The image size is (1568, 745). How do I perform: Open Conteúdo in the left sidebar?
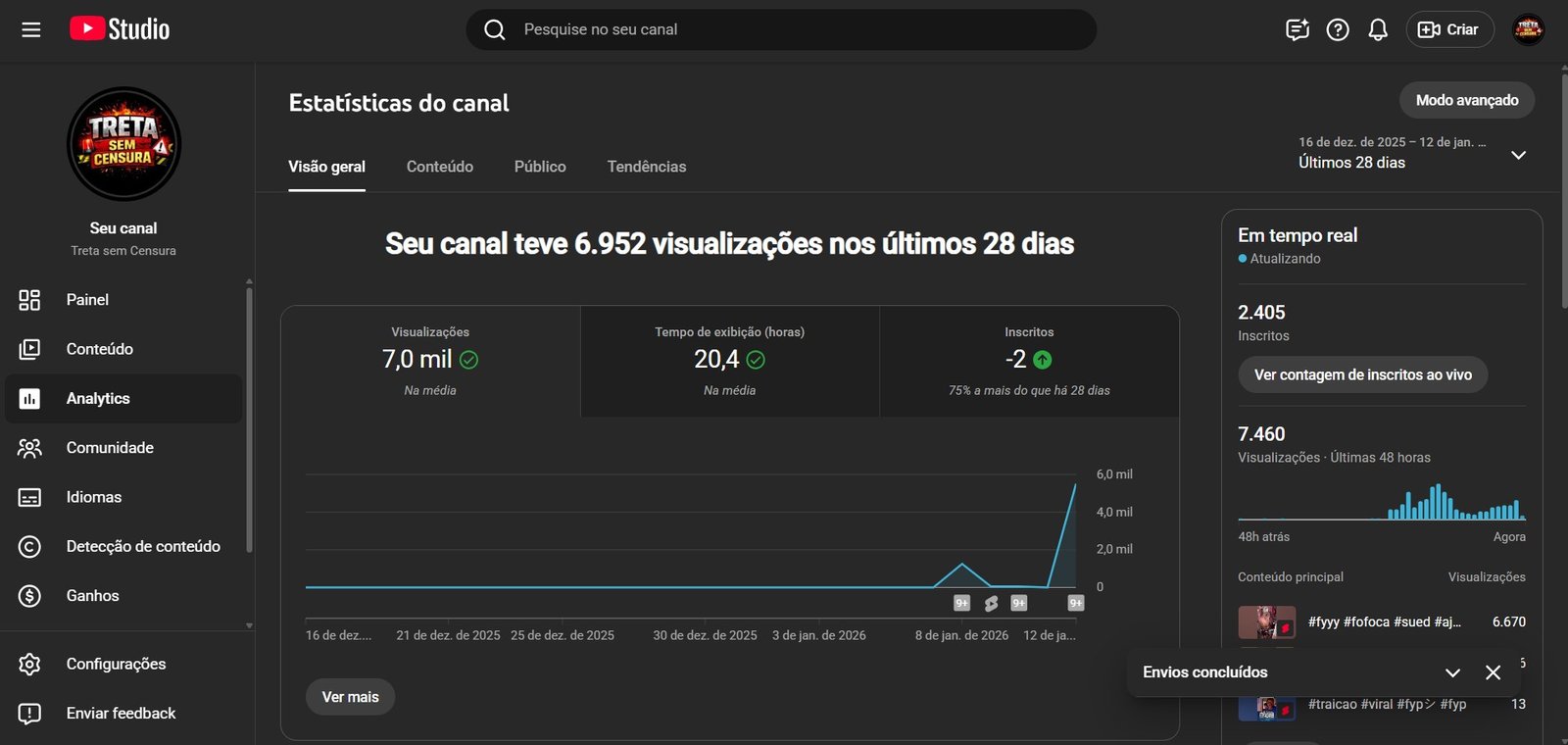123,349
